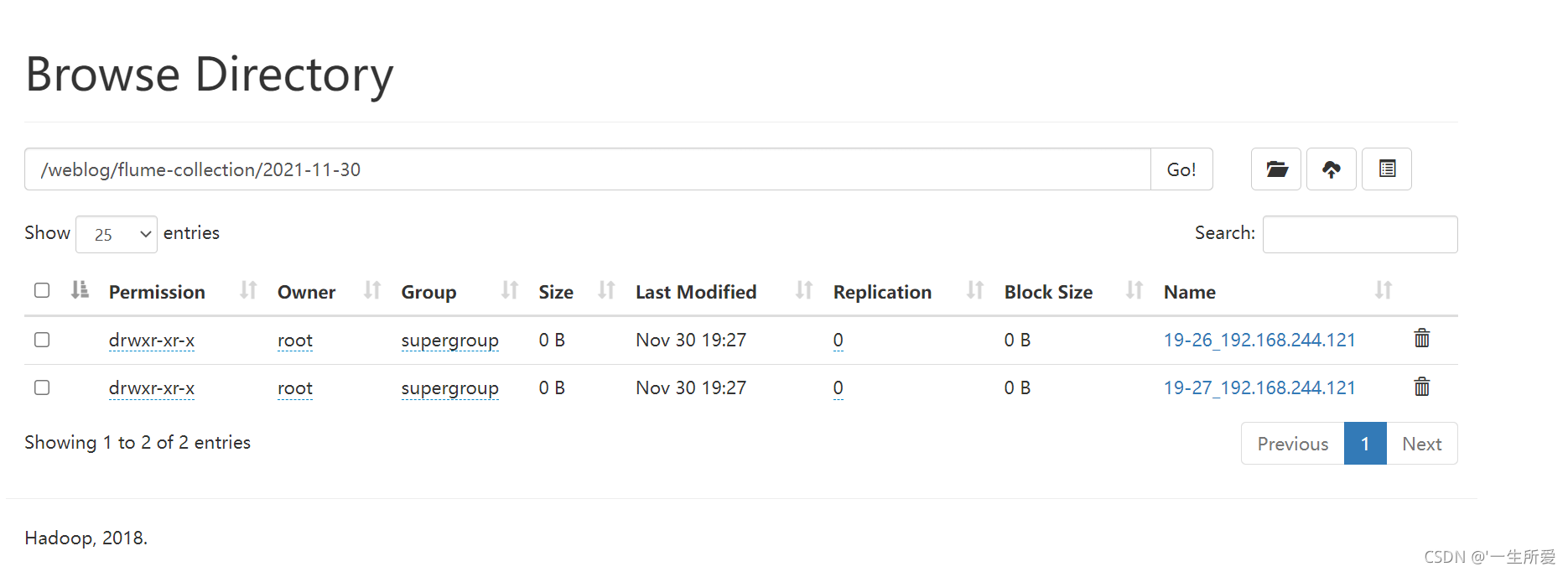Sort by Block Size column arrows
Image resolution: width=1568 pixels, height=572 pixels.
(x=1134, y=290)
